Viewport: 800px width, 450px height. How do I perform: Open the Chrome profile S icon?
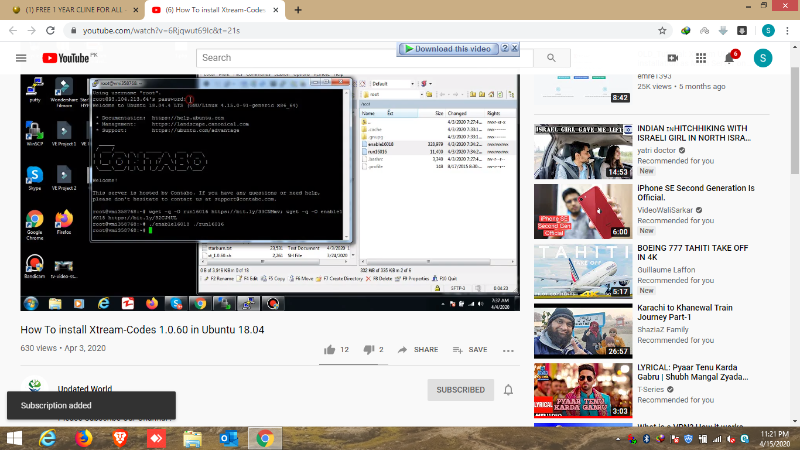point(768,31)
